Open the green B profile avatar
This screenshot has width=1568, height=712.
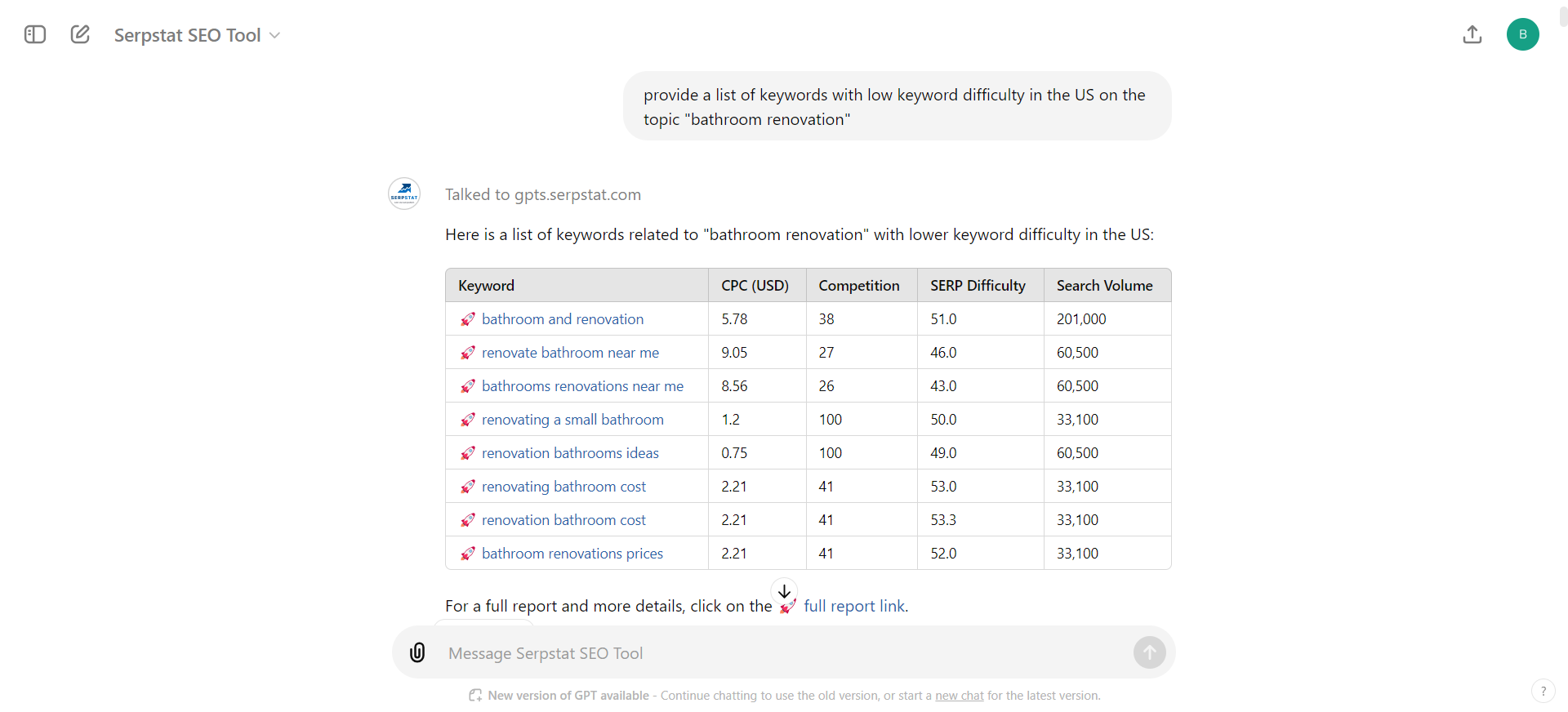(x=1523, y=34)
